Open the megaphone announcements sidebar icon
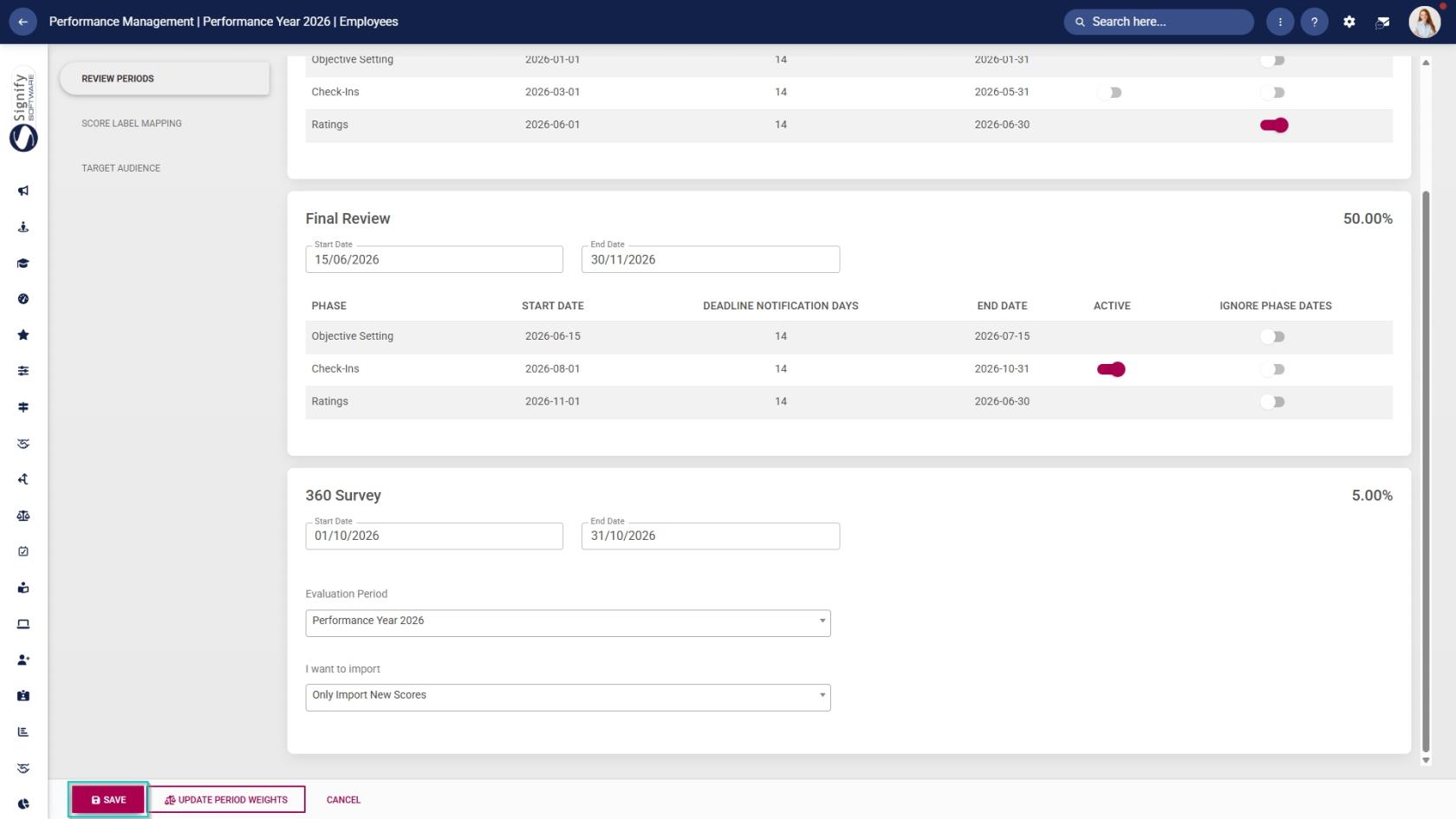Image resolution: width=1456 pixels, height=819 pixels. coord(23,191)
